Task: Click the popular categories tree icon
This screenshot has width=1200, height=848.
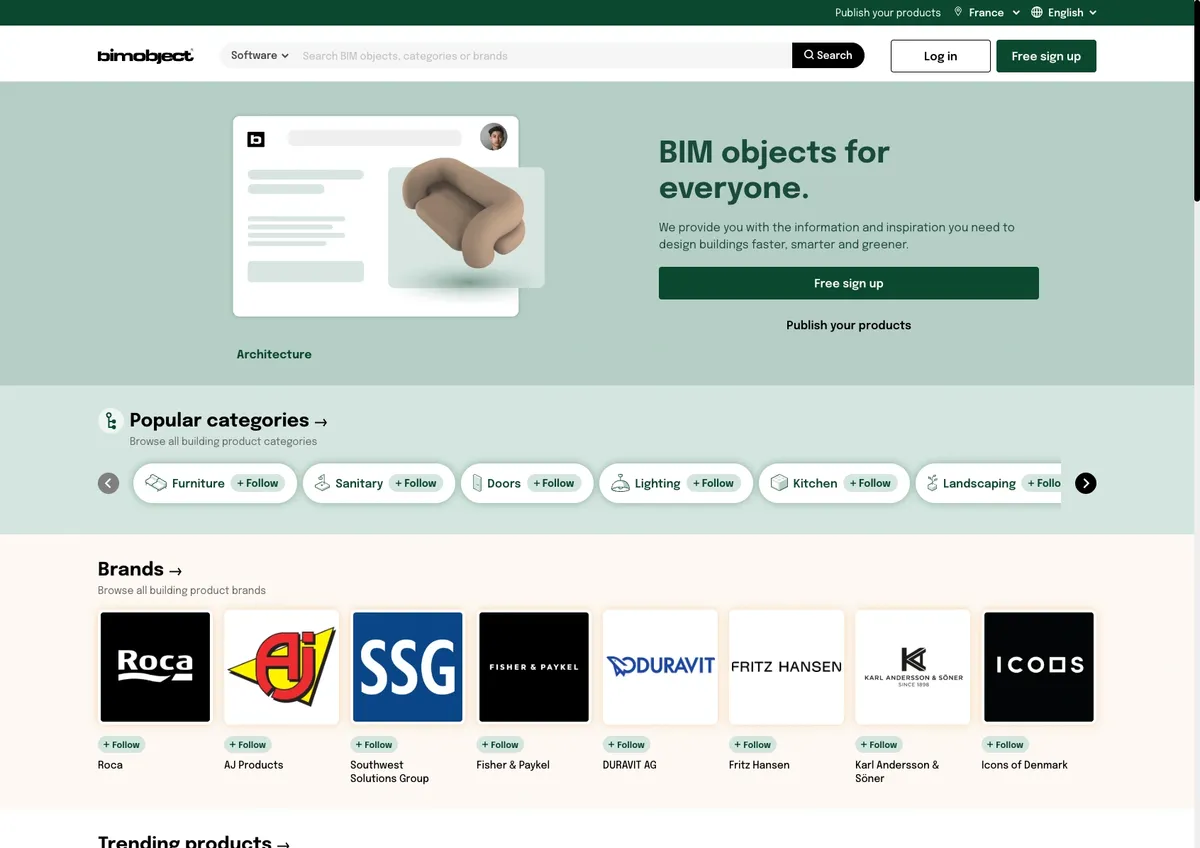Action: point(111,421)
